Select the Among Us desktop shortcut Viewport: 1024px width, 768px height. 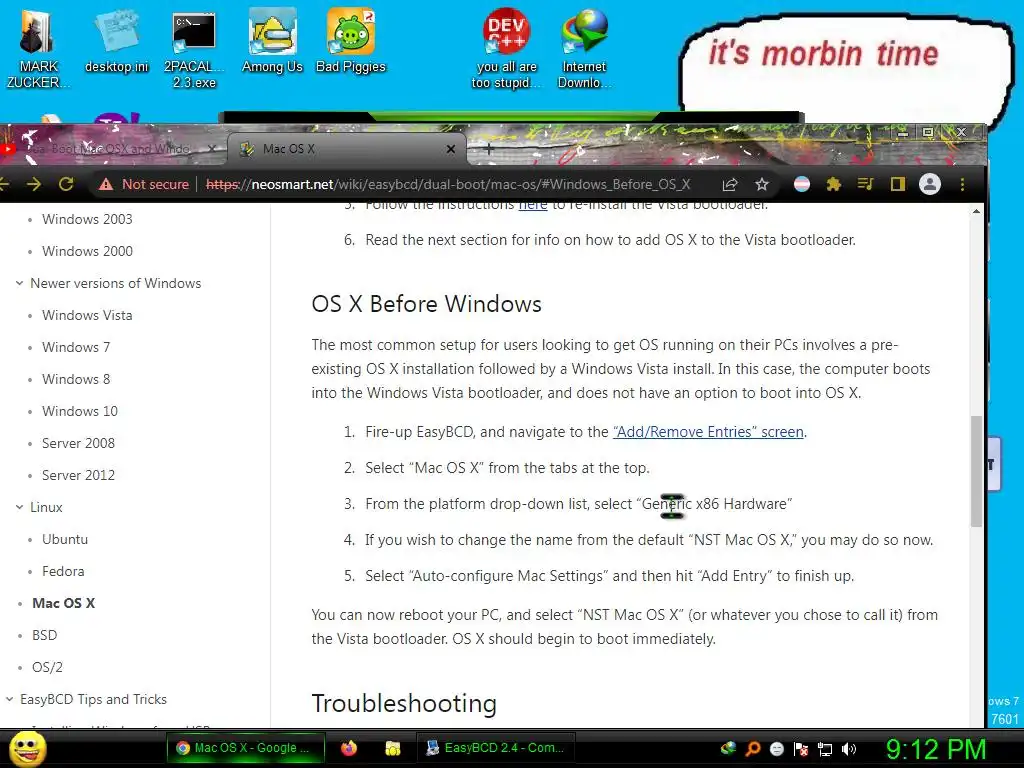(272, 41)
